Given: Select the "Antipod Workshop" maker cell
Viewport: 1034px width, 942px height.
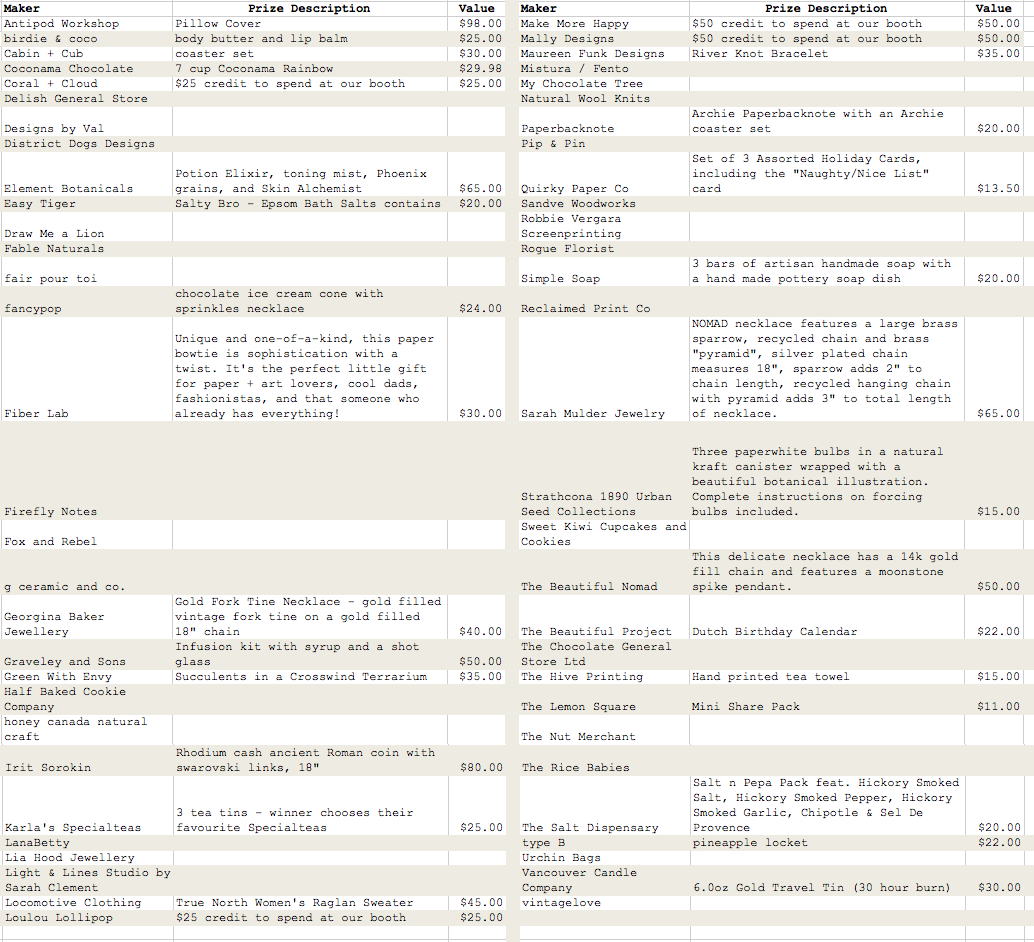Looking at the screenshot, I should point(86,24).
